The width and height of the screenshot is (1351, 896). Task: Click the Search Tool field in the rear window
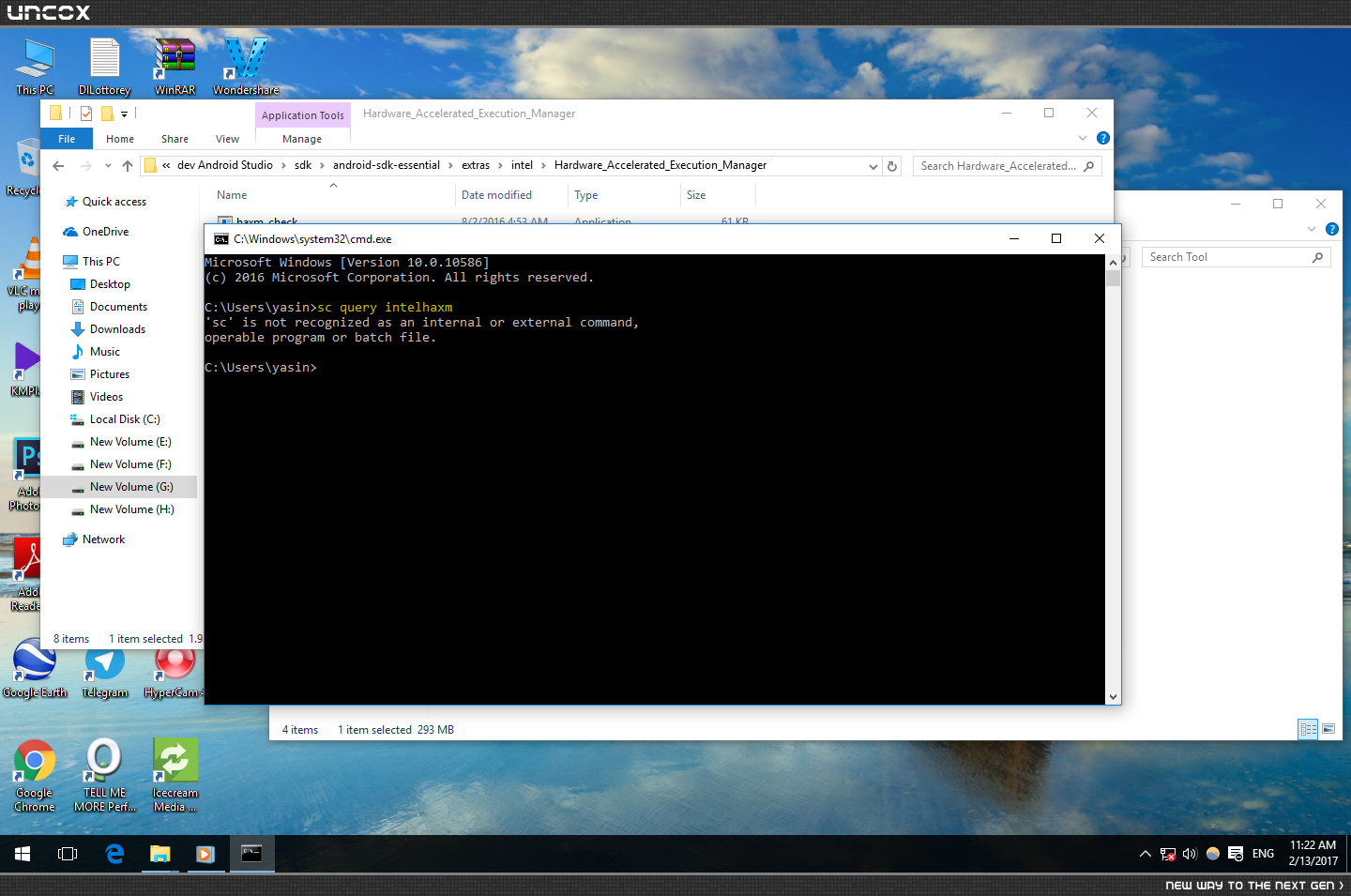[1236, 257]
